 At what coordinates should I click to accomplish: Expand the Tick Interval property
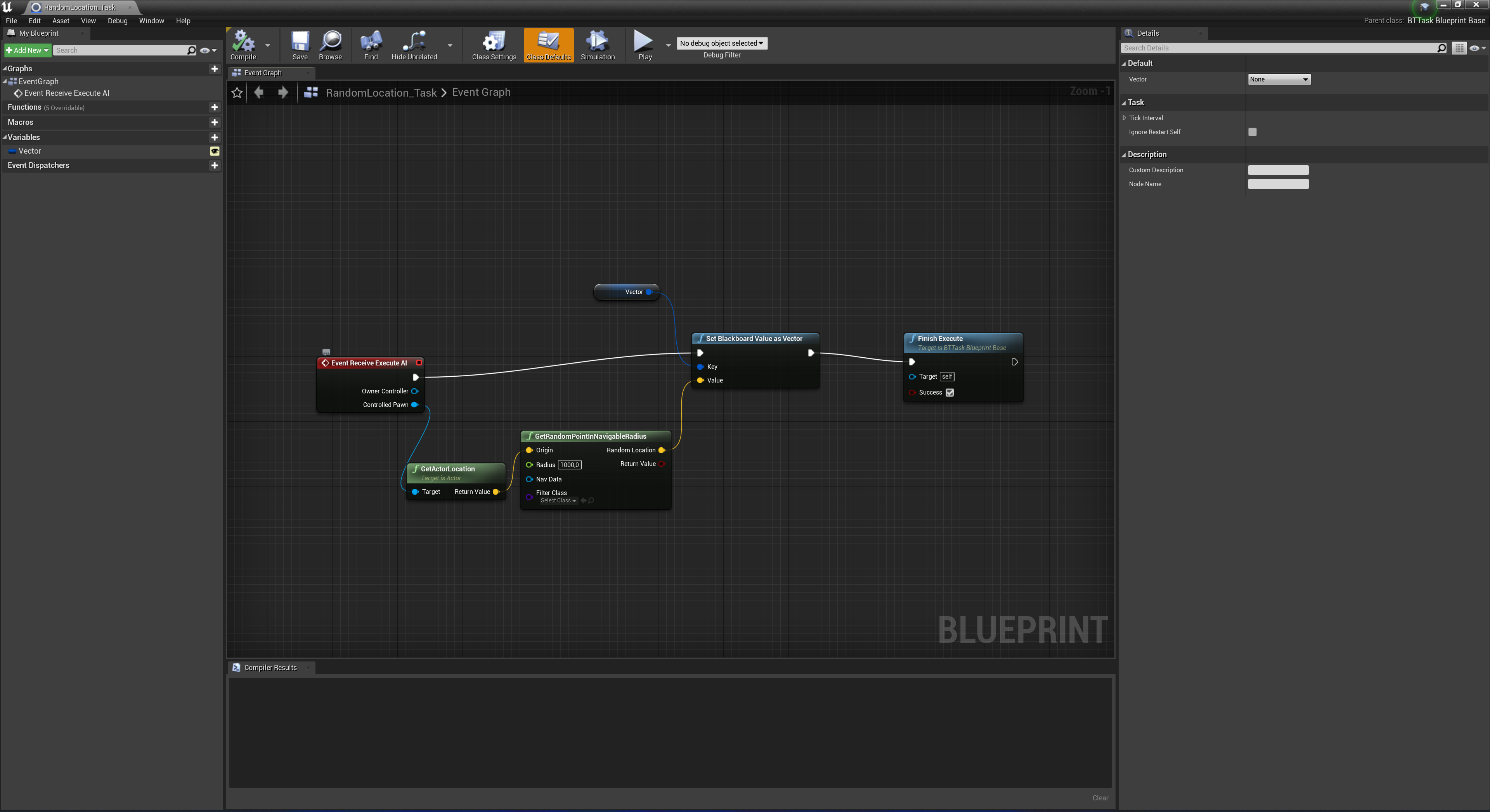point(1124,118)
